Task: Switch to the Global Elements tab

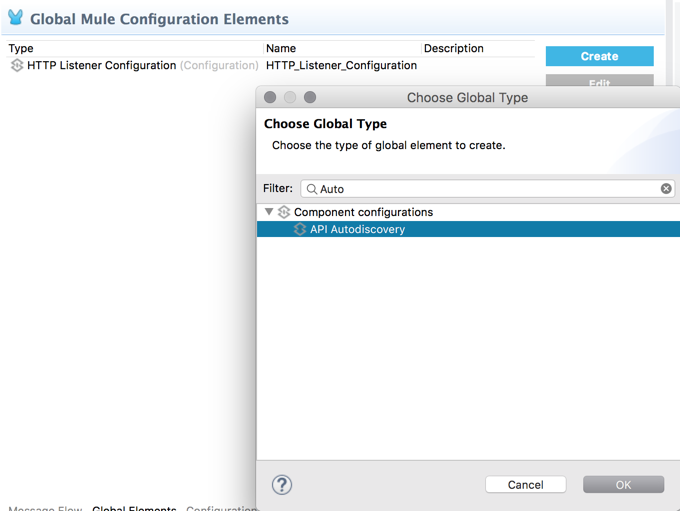Action: 134,508
